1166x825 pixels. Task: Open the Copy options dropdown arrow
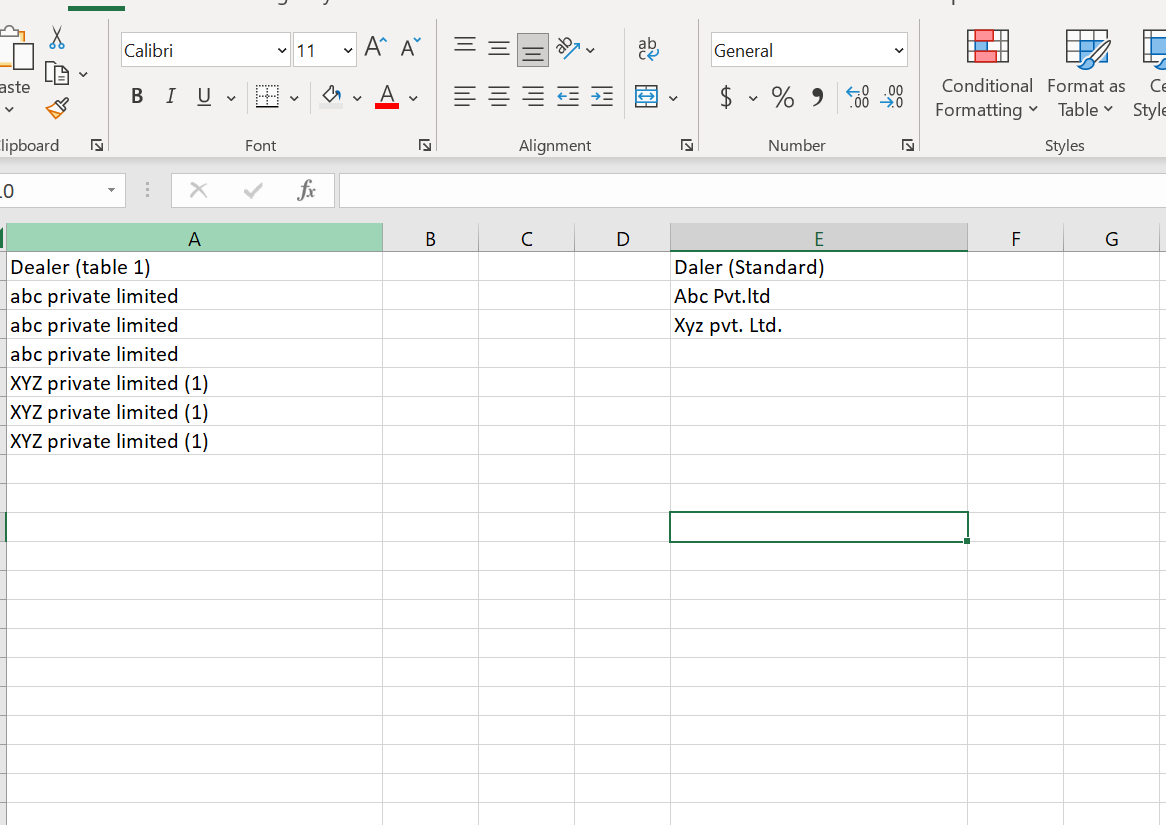[x=83, y=74]
